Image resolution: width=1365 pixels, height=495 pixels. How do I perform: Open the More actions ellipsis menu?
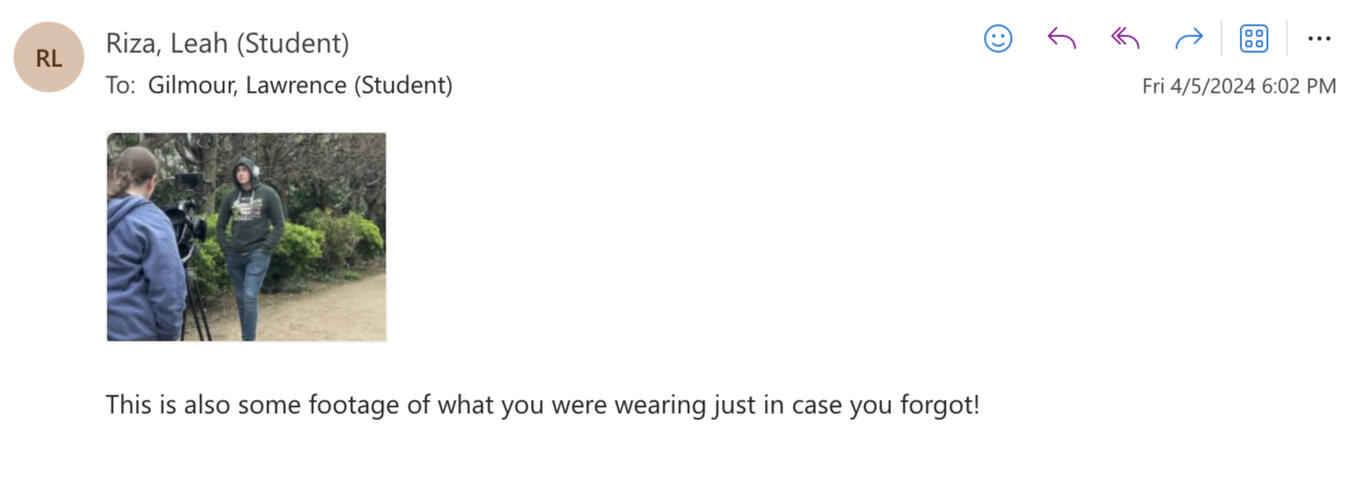coord(1319,39)
